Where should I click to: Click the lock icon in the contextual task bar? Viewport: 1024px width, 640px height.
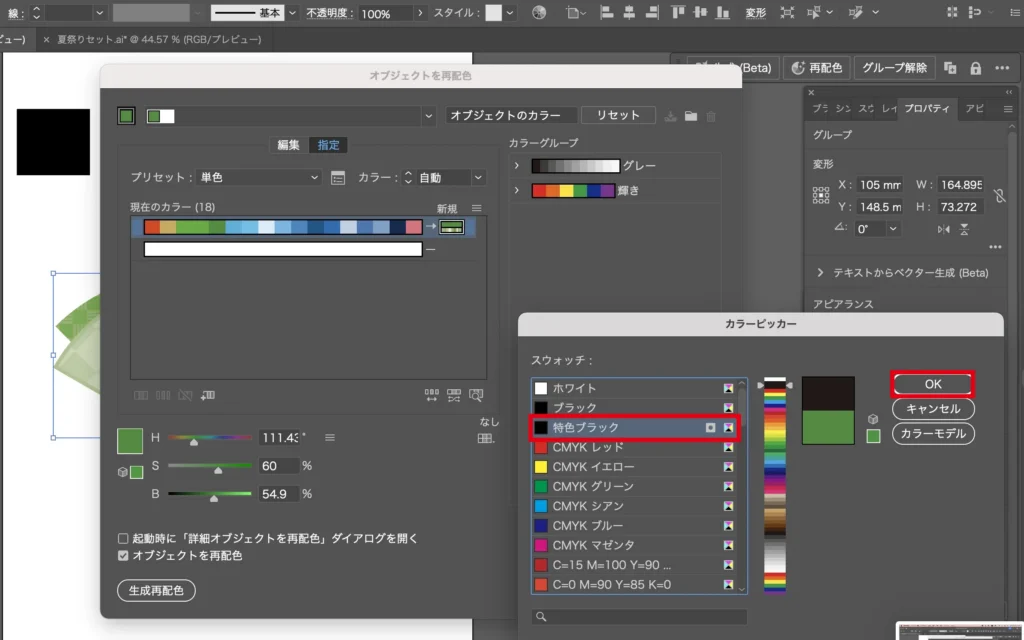(x=976, y=68)
